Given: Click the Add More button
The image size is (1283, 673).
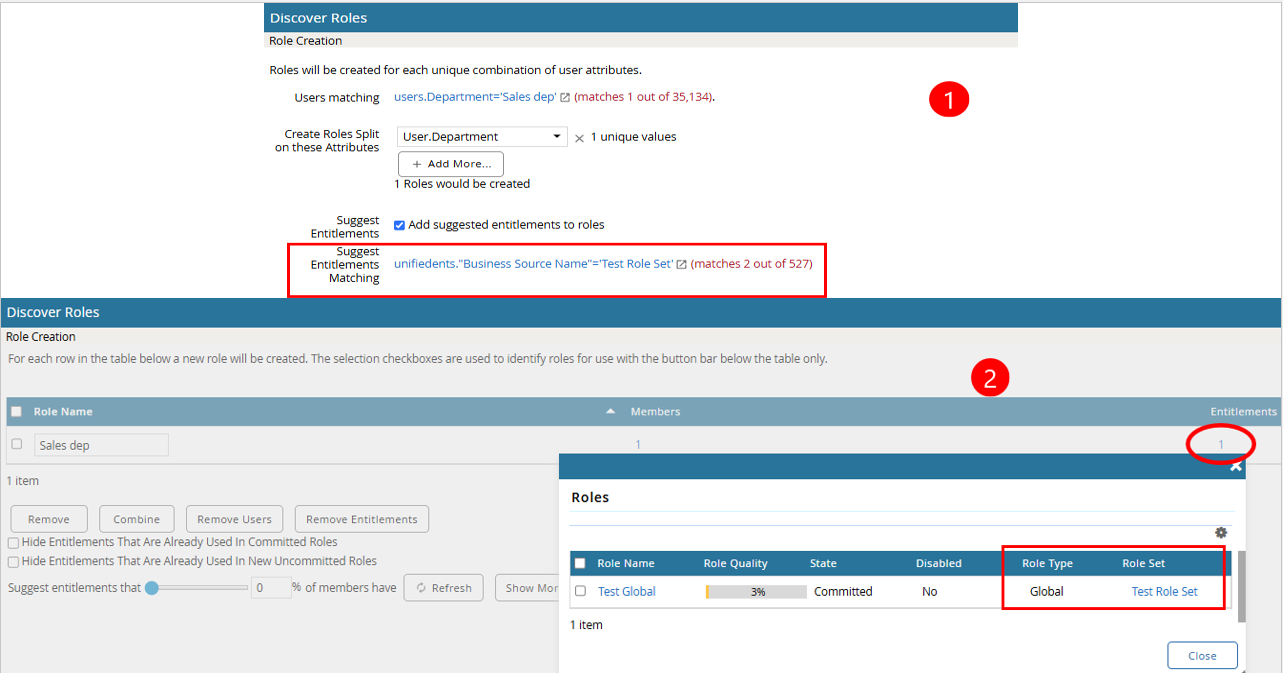Looking at the screenshot, I should tap(450, 164).
